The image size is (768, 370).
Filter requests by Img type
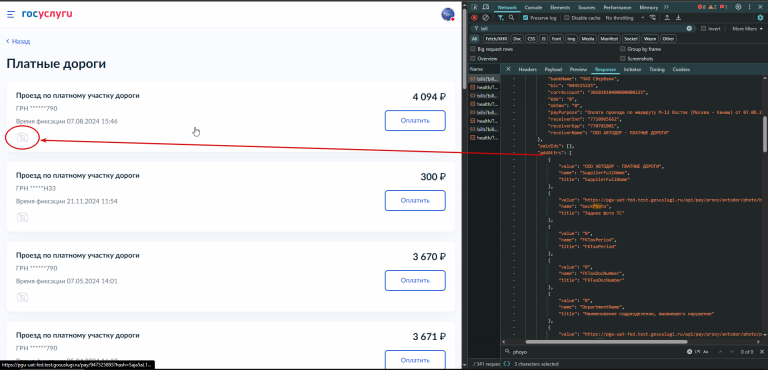571,39
